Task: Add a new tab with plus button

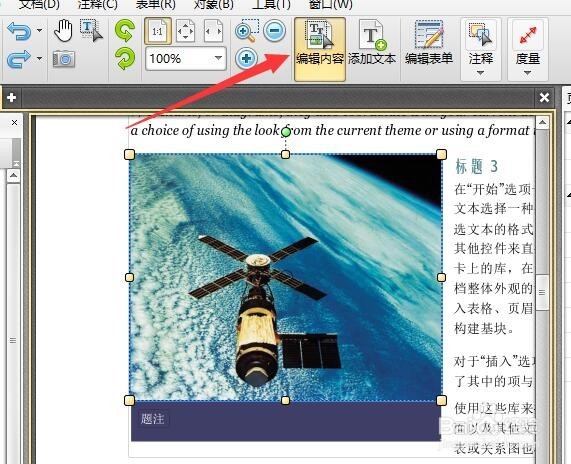Action: click(11, 97)
